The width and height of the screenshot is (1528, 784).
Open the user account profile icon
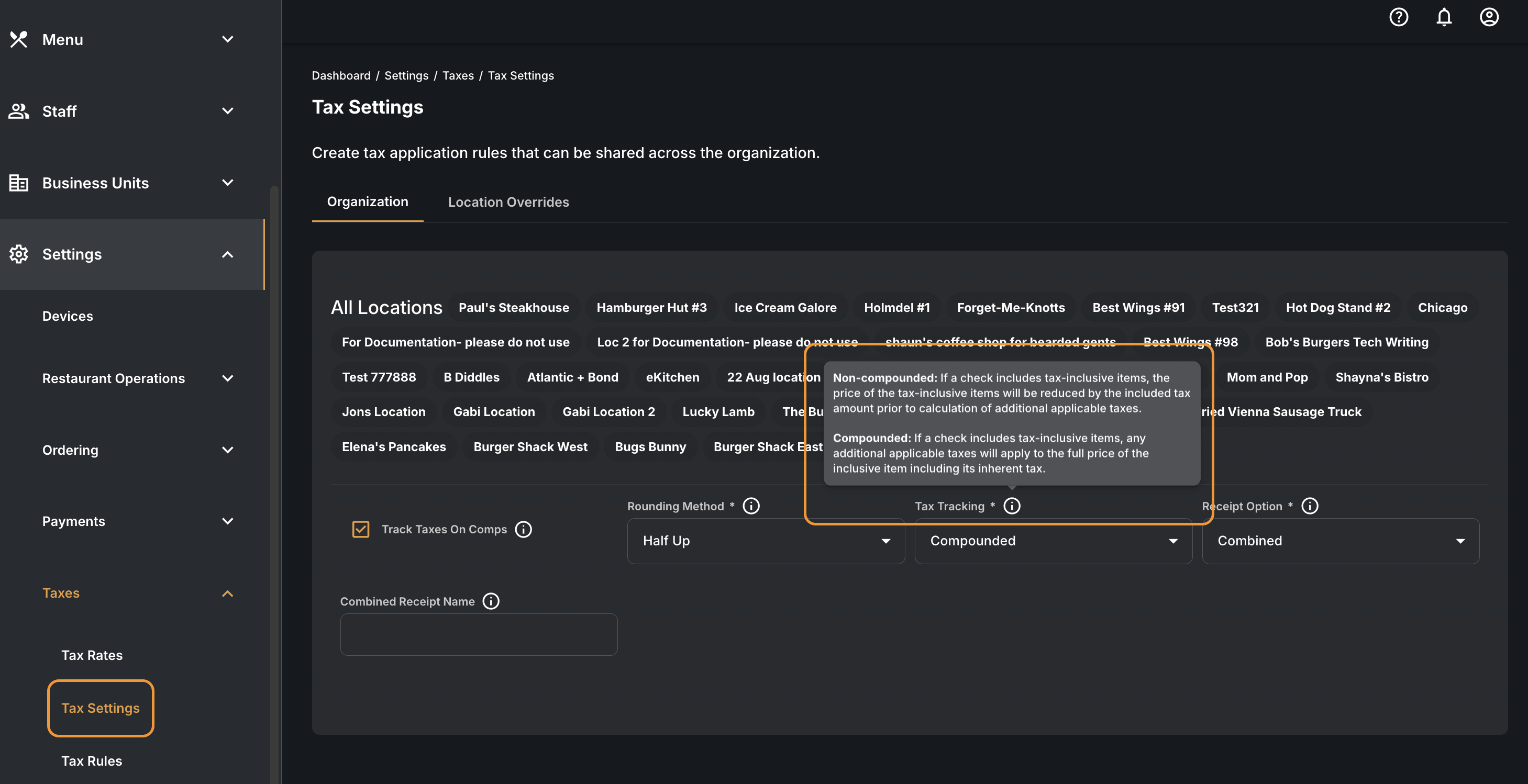1489,17
